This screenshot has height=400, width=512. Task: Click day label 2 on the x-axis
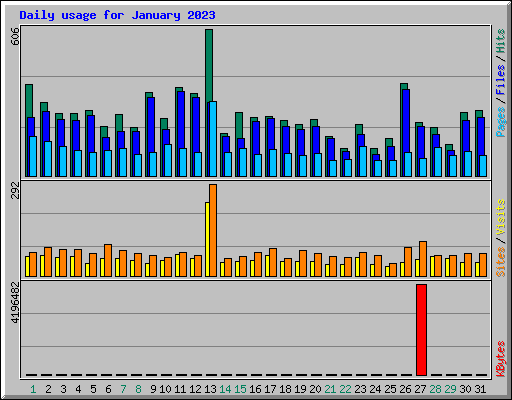pyautogui.click(x=48, y=389)
